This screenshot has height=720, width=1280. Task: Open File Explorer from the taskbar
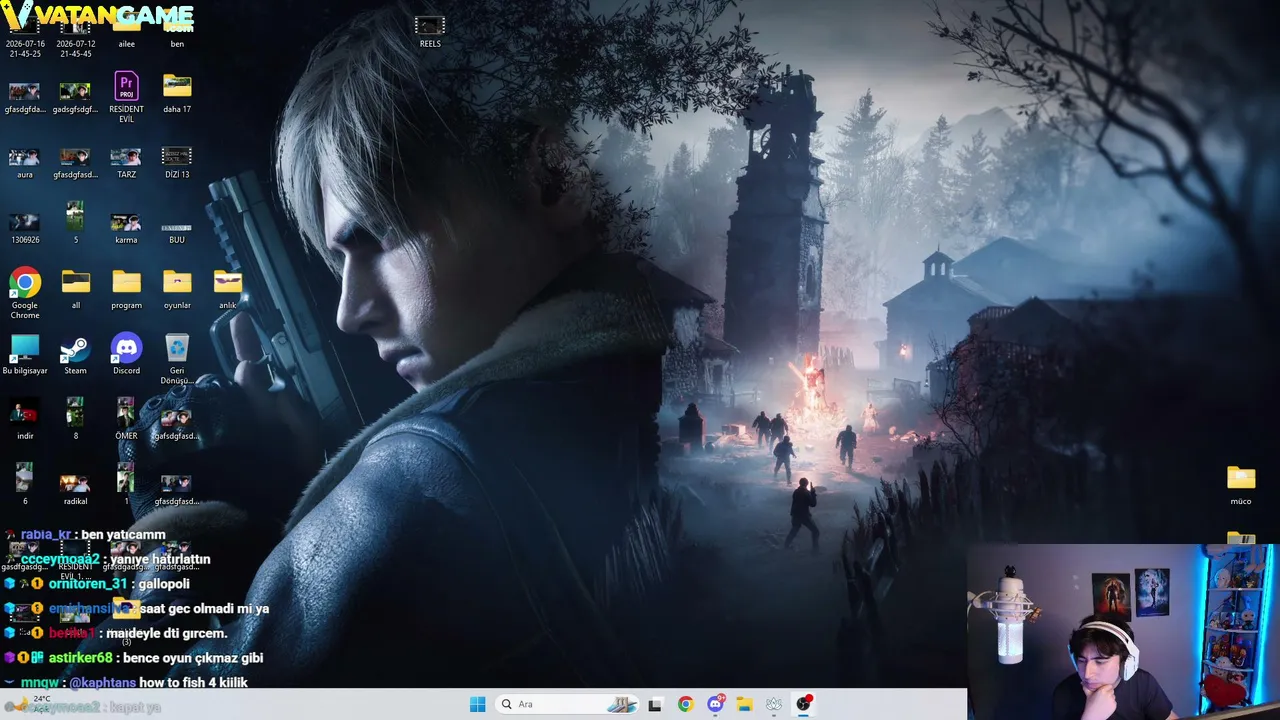(744, 704)
